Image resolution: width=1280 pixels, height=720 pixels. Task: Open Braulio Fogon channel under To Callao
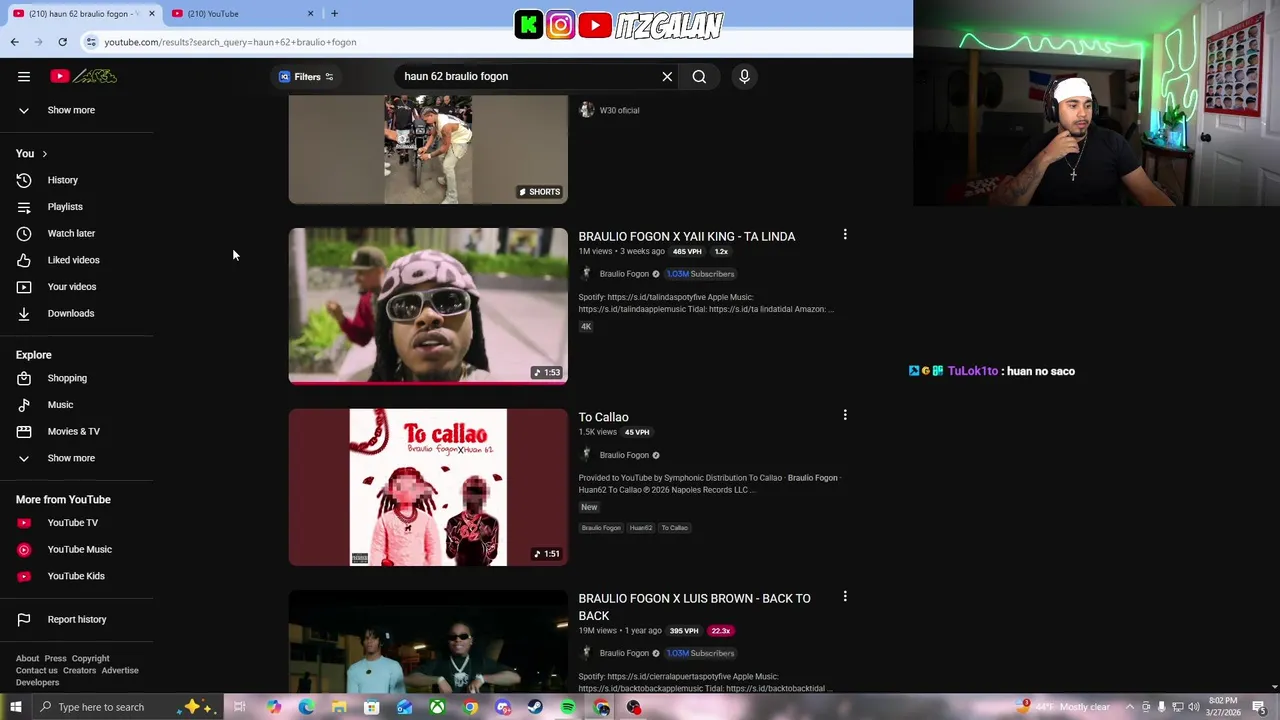pyautogui.click(x=624, y=455)
